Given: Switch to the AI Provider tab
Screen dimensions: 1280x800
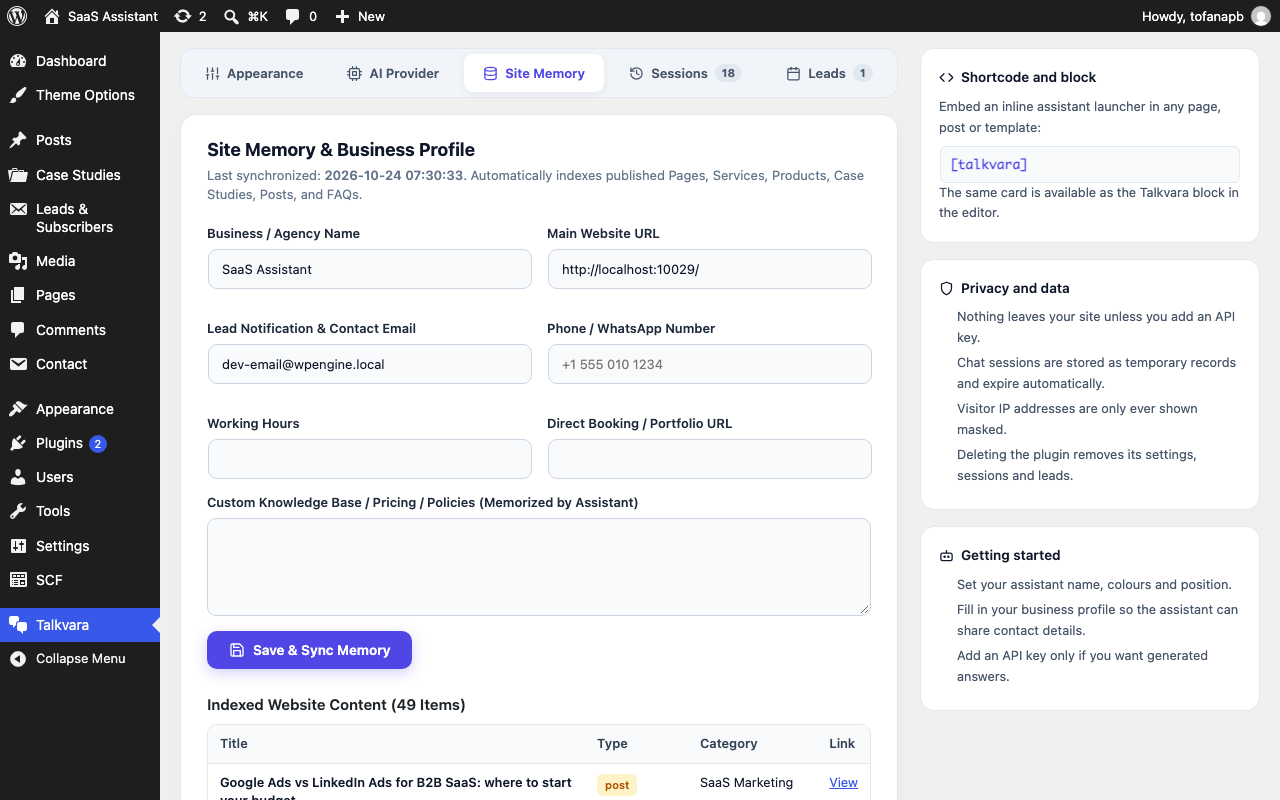Looking at the screenshot, I should [393, 73].
